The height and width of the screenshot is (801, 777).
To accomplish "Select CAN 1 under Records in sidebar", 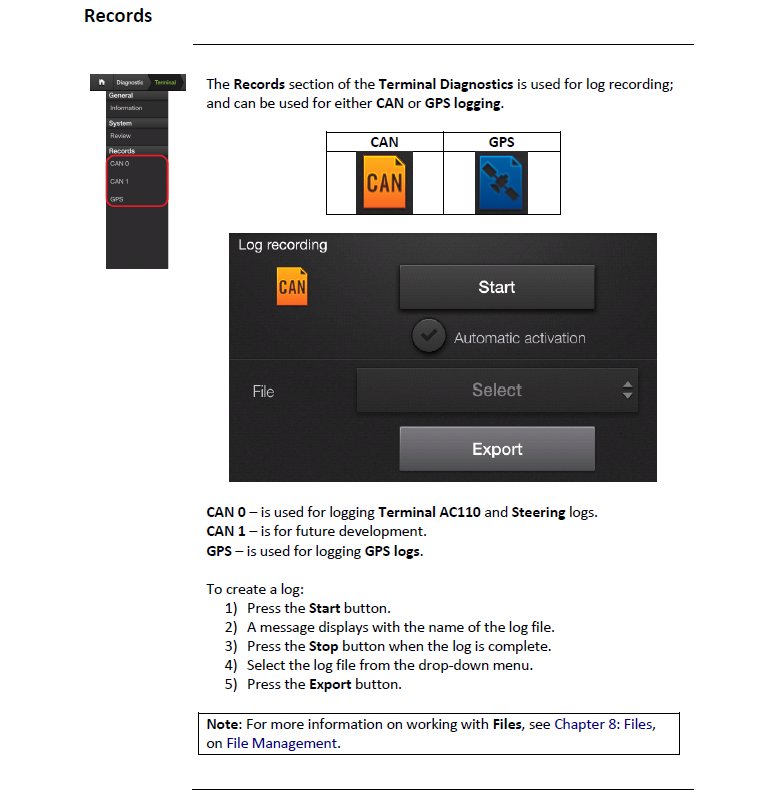I will 120,181.
